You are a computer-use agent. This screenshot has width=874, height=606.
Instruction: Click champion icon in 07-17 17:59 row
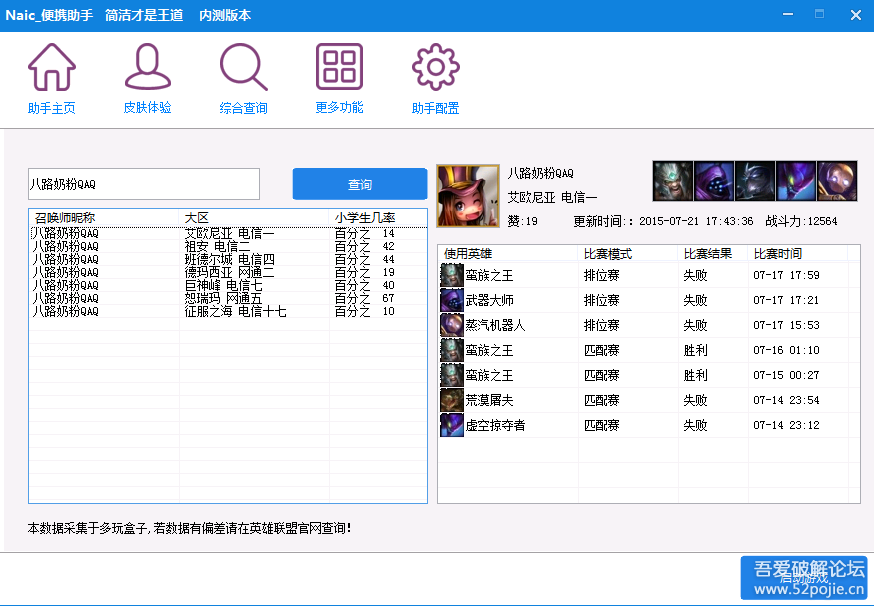click(452, 275)
